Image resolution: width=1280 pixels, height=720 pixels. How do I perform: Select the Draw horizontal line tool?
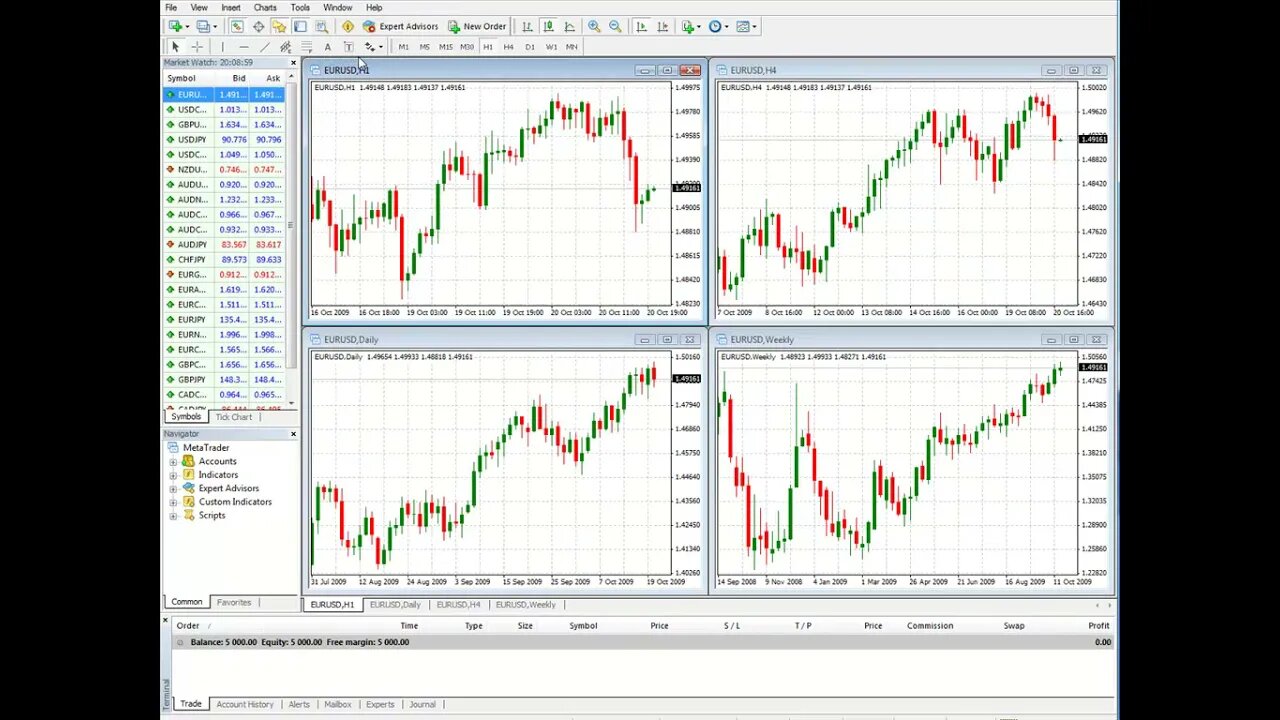pyautogui.click(x=244, y=47)
